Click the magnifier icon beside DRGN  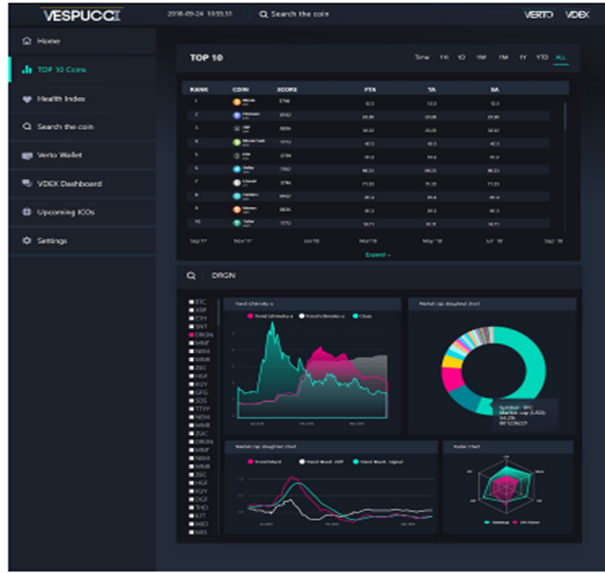tap(191, 276)
